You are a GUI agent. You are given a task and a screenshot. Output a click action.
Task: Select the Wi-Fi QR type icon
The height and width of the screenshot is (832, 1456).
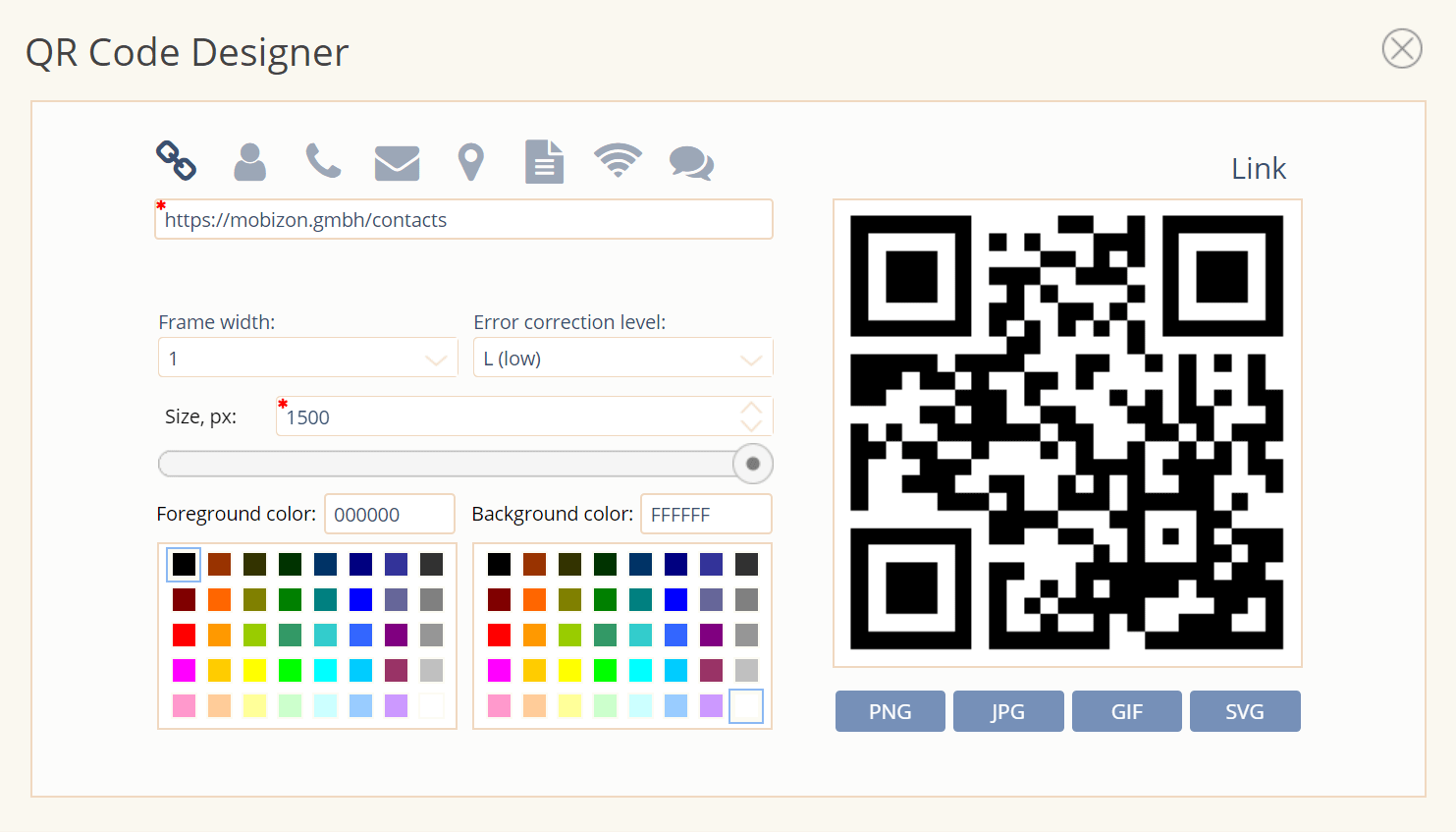618,160
